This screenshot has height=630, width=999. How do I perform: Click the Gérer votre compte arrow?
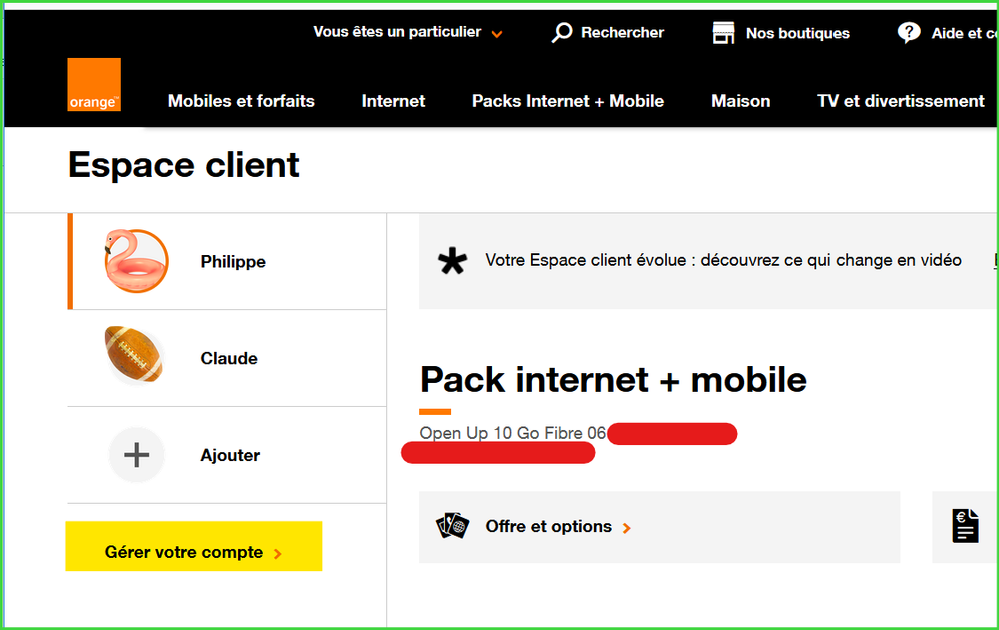(x=278, y=553)
